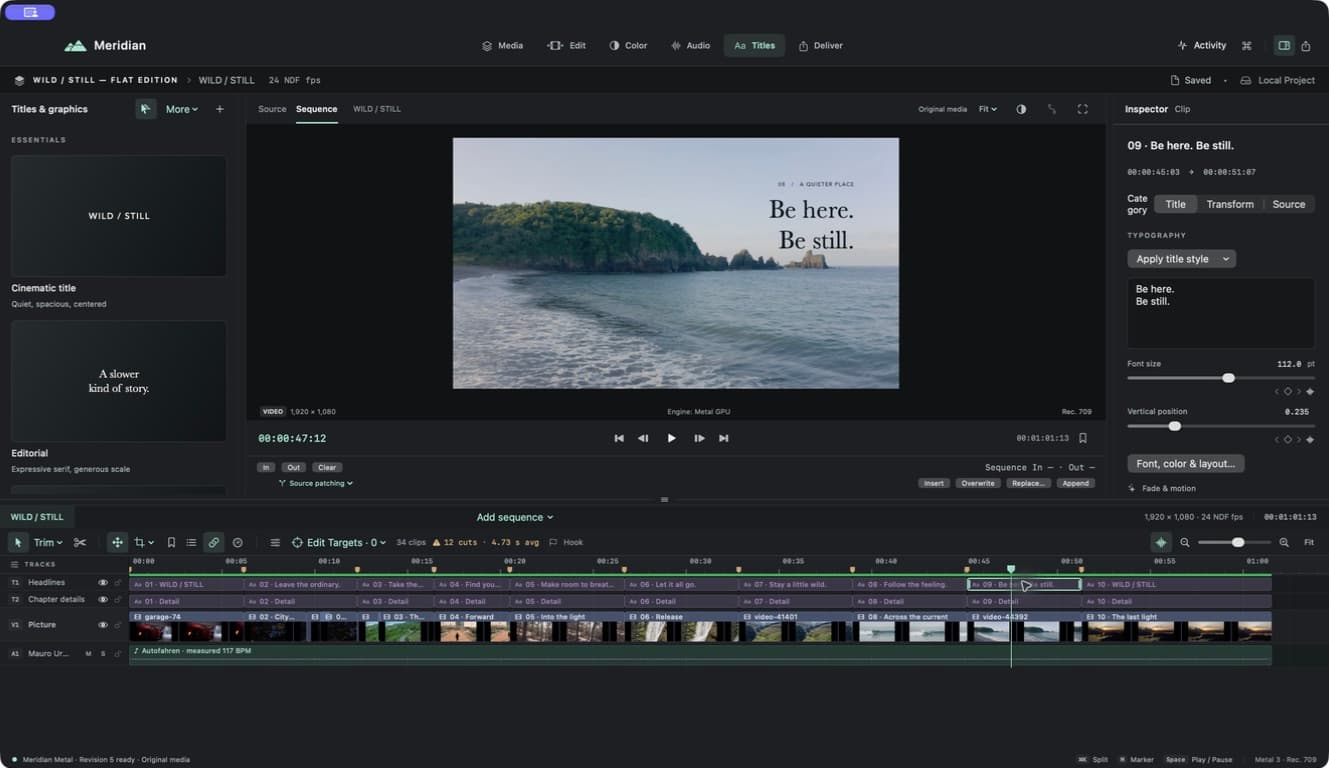This screenshot has width=1329, height=768.
Task: Open the Fit zoom dropdown above viewer
Action: 987,109
